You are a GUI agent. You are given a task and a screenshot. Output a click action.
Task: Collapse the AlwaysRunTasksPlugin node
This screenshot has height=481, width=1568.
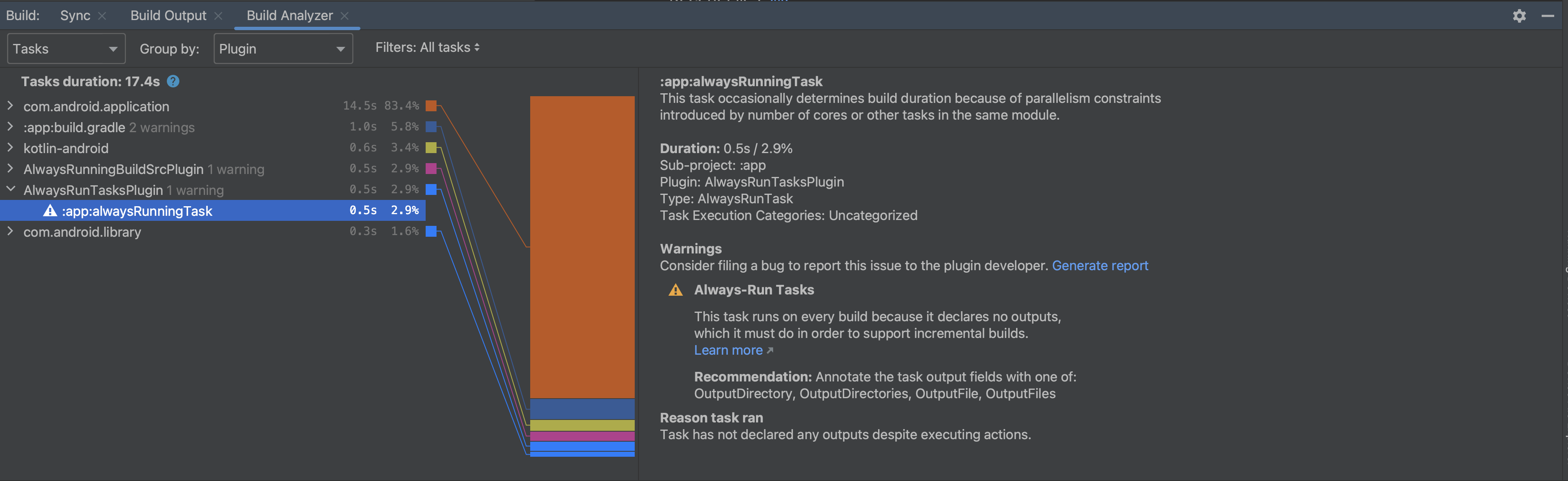[10, 189]
